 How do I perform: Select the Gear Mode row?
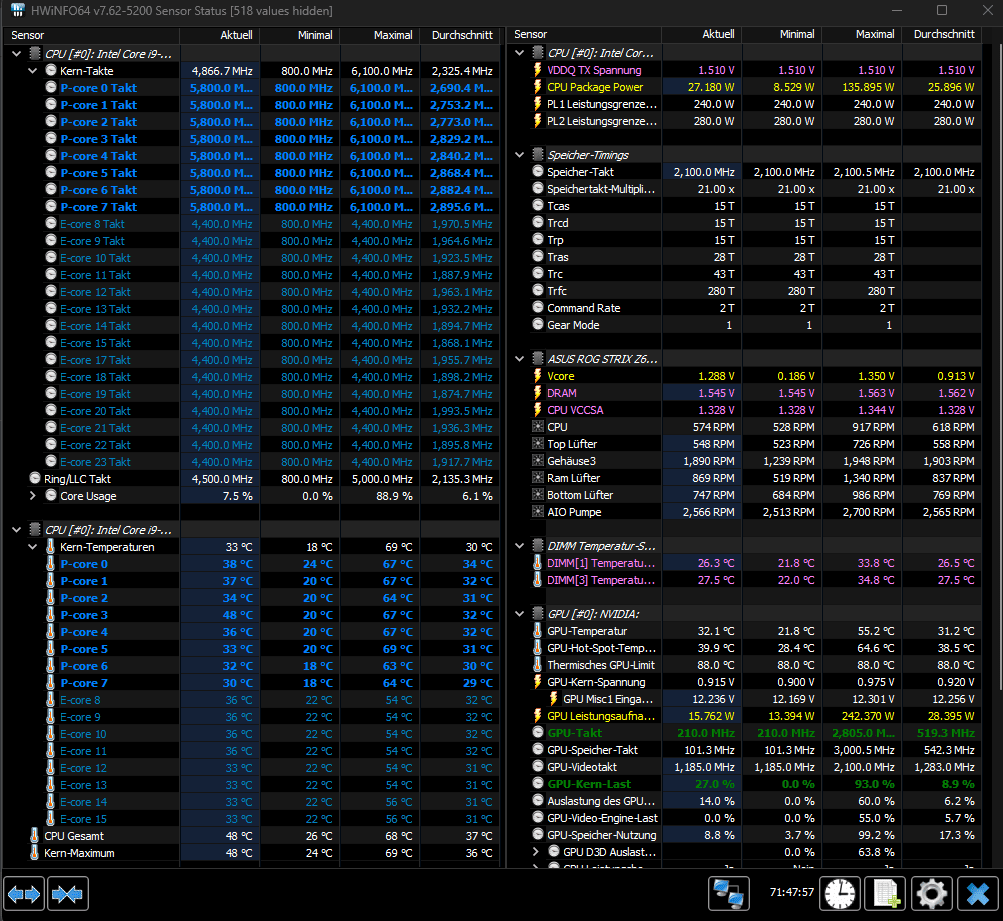coord(745,325)
